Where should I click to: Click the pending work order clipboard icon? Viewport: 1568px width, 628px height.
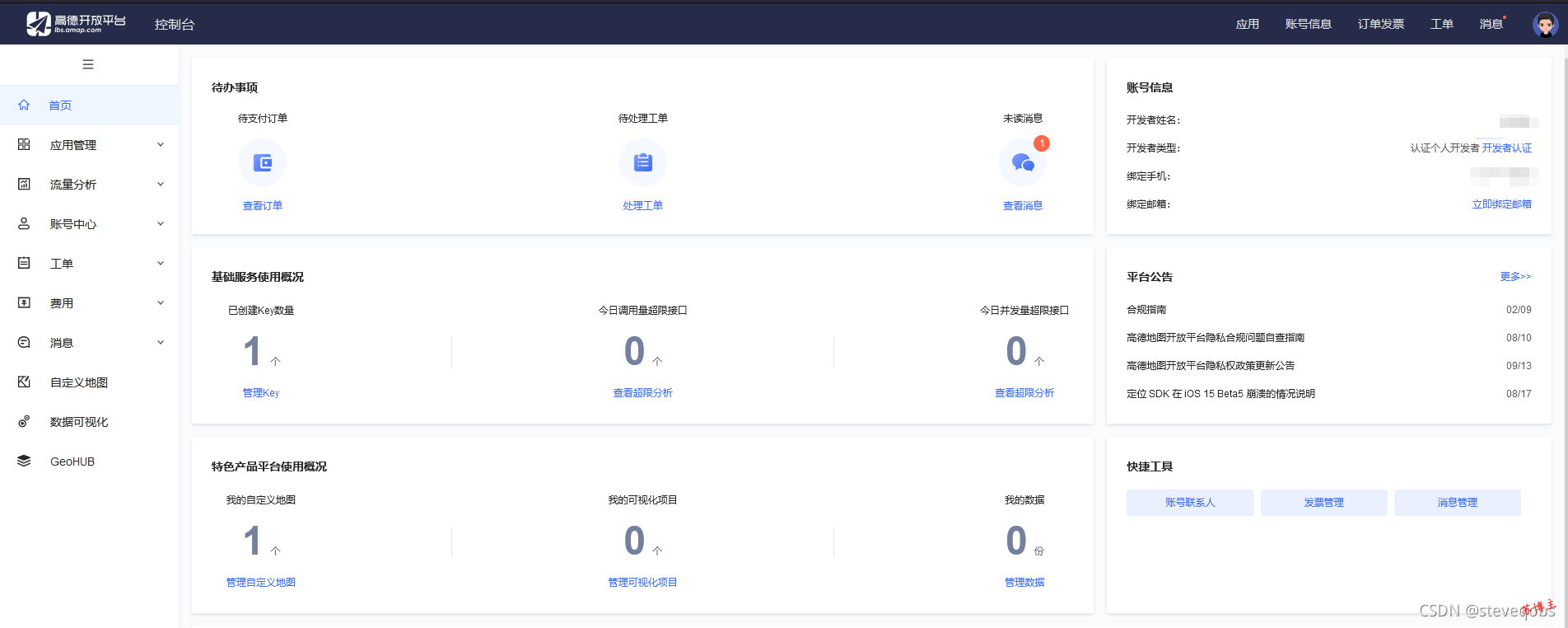[x=642, y=163]
